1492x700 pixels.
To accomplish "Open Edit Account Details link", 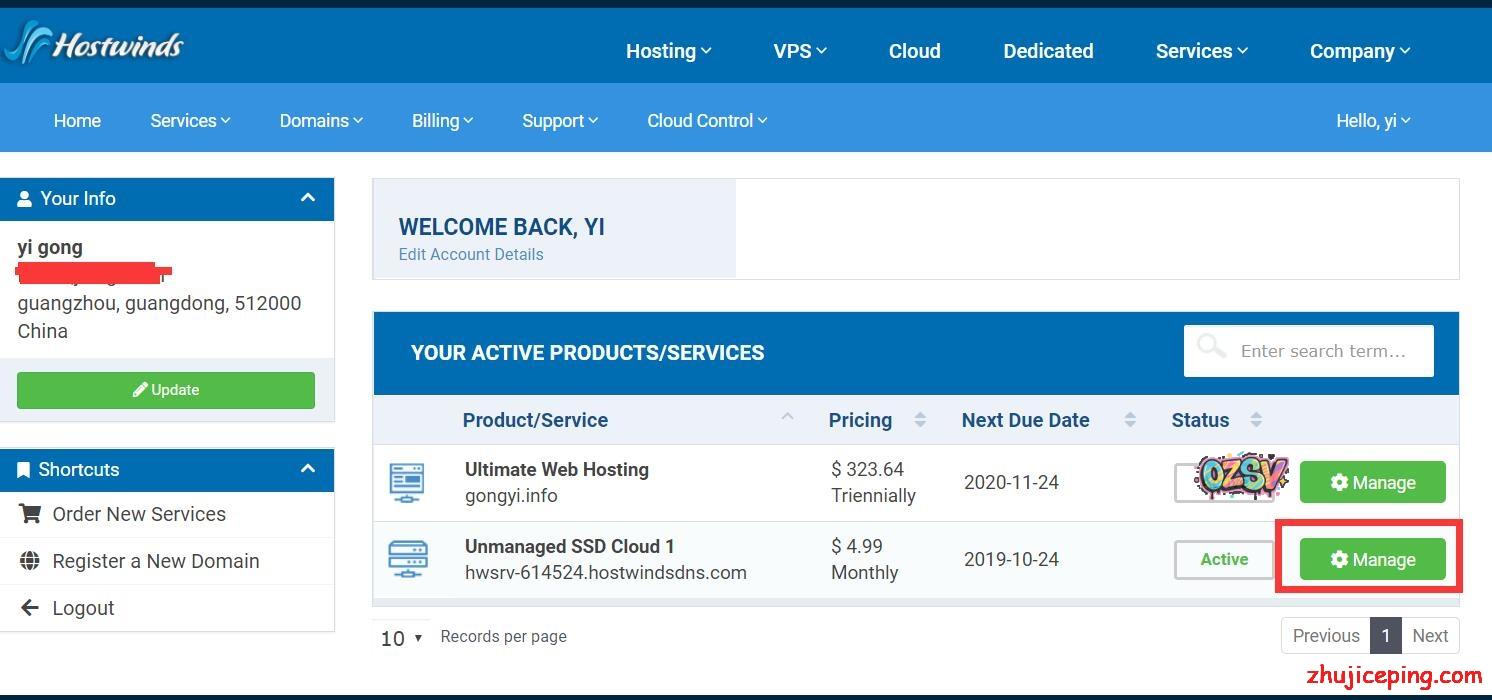I will (471, 254).
